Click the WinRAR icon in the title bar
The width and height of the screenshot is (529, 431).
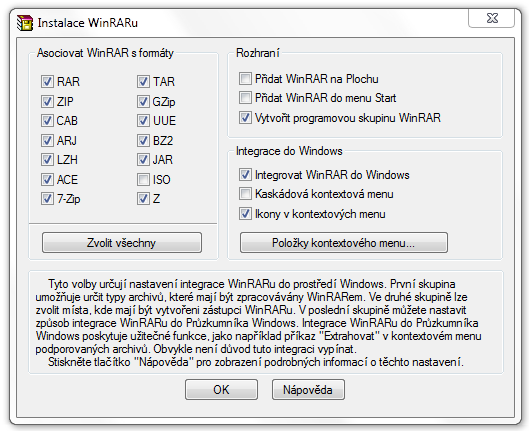(x=25, y=23)
